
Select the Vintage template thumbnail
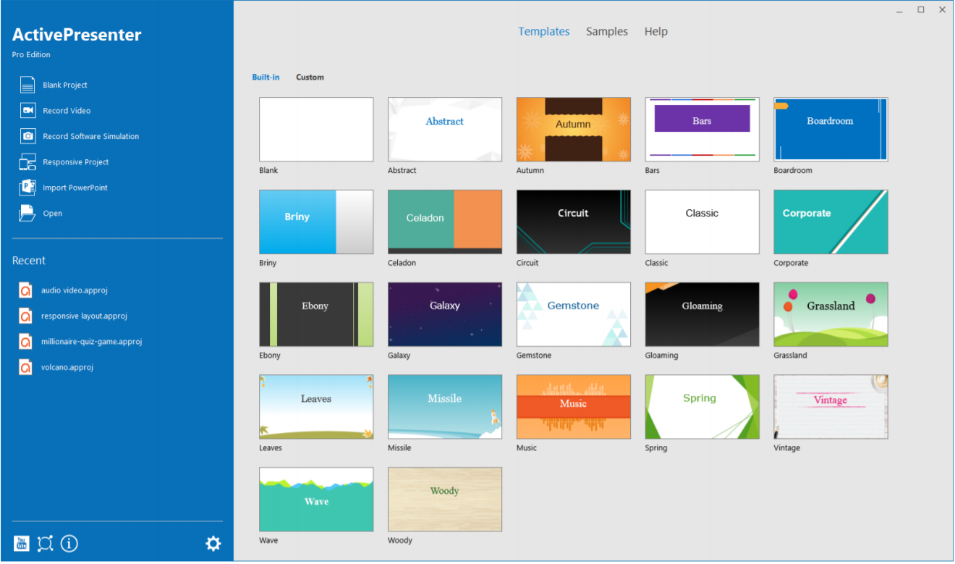point(831,407)
